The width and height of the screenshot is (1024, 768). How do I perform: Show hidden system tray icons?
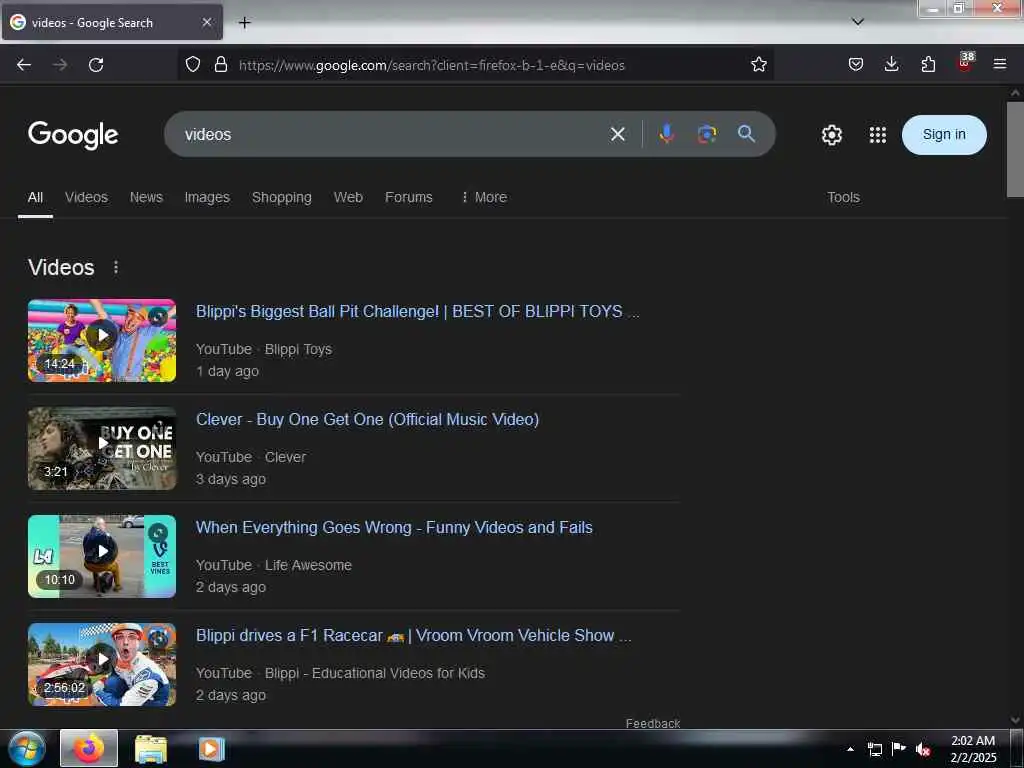[850, 749]
